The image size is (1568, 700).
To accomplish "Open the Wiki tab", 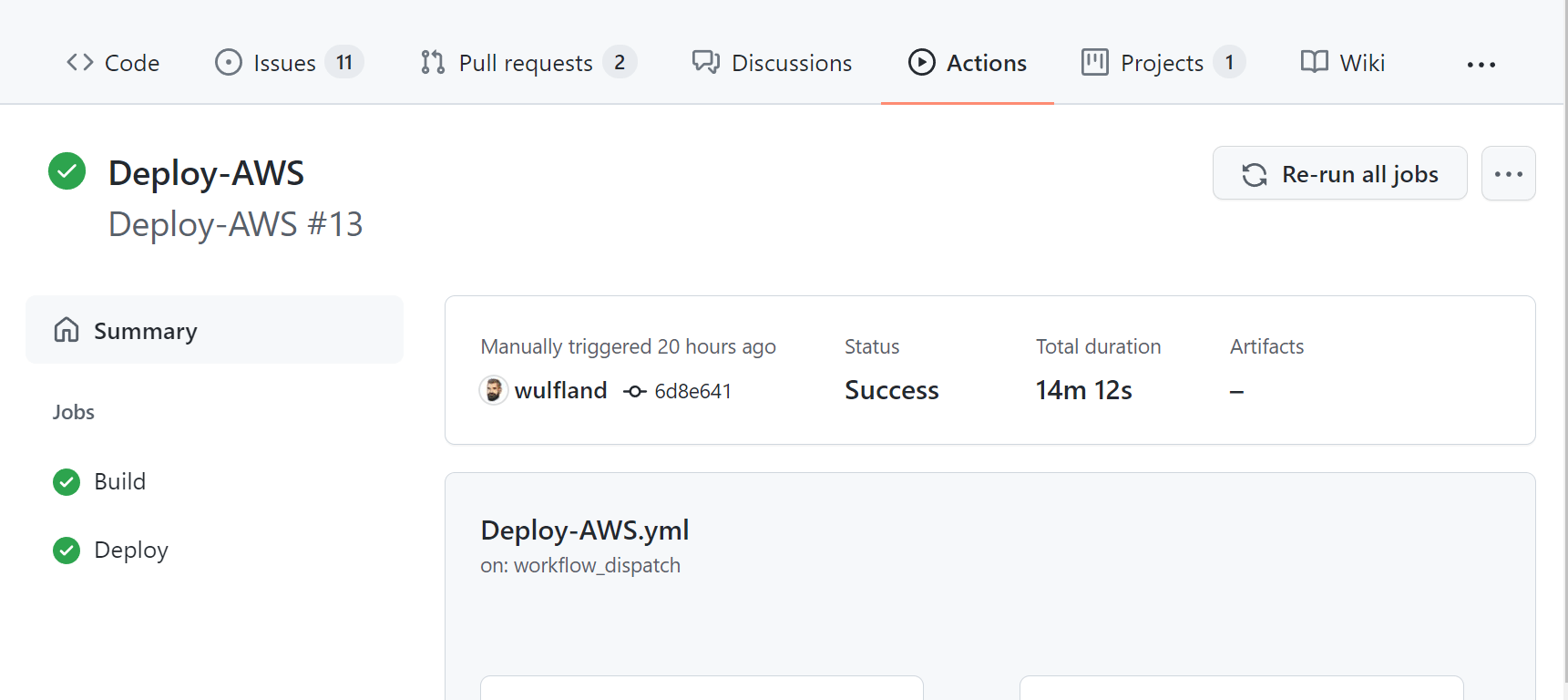I will [1343, 63].
